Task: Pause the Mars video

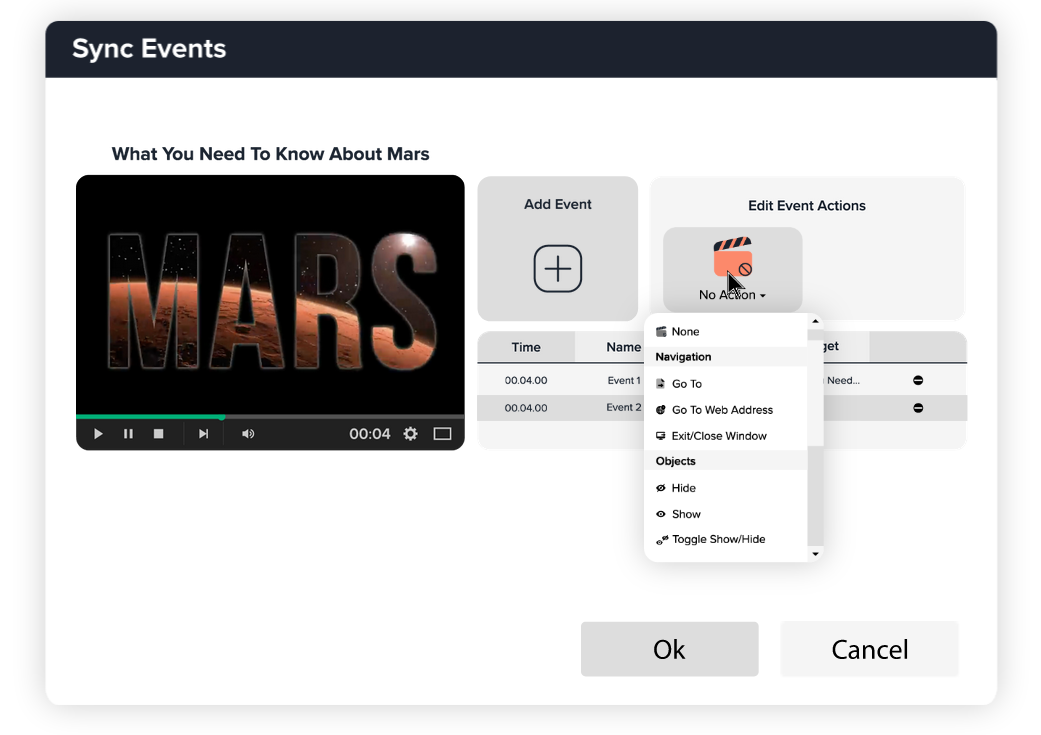Action: click(x=128, y=434)
